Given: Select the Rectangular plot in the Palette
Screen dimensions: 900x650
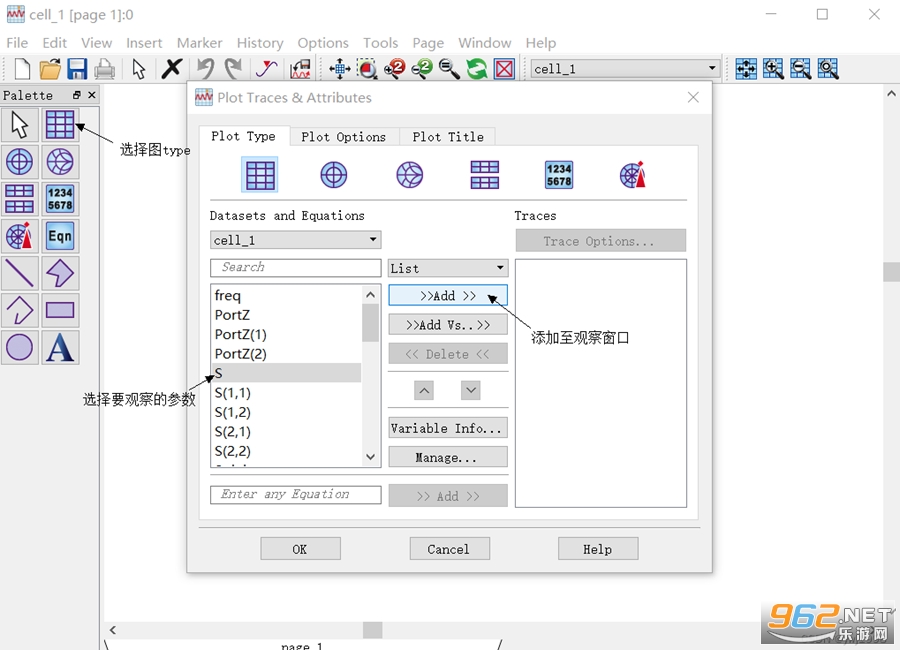Looking at the screenshot, I should [60, 125].
